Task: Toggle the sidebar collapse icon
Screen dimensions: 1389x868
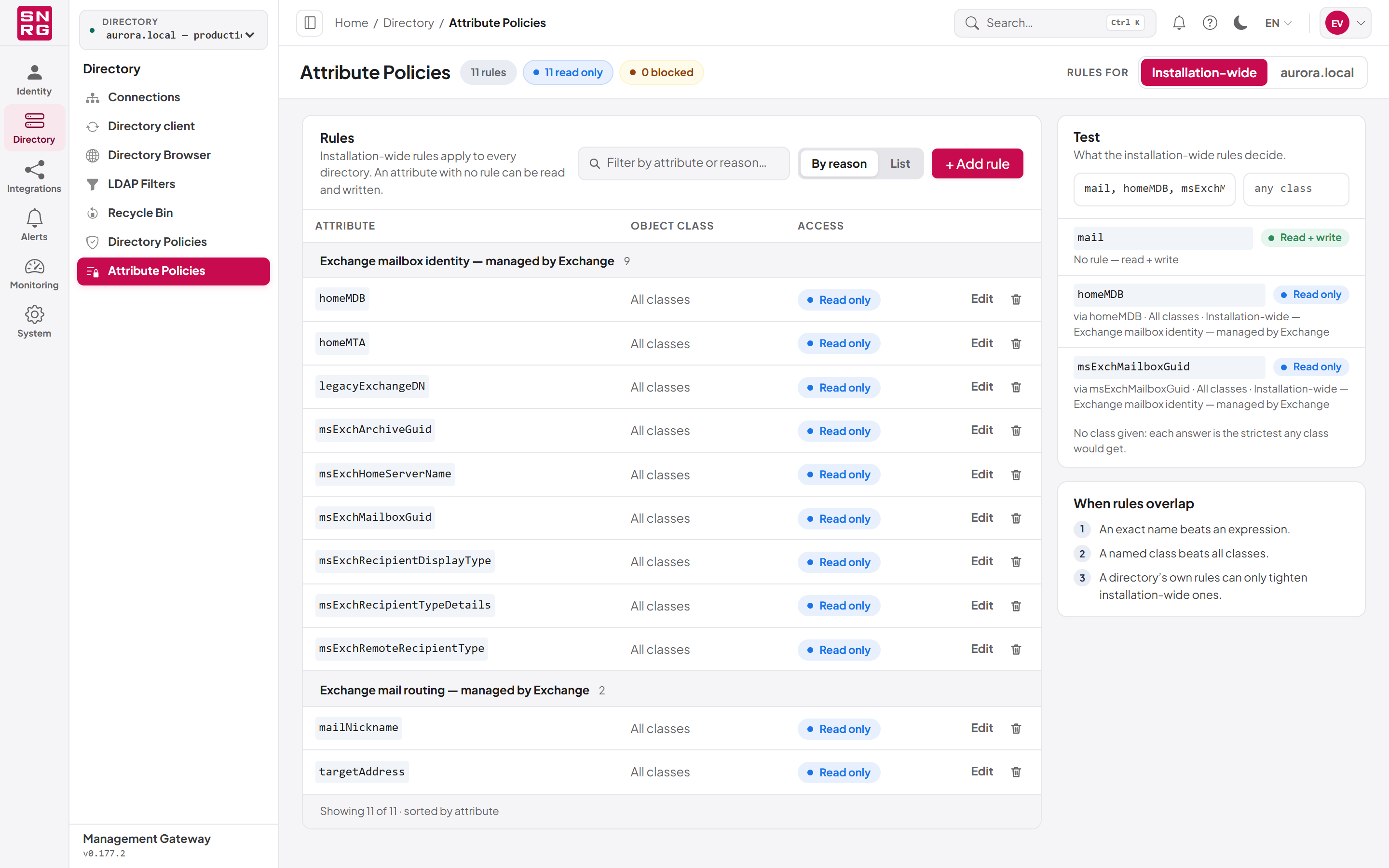Action: [x=310, y=23]
